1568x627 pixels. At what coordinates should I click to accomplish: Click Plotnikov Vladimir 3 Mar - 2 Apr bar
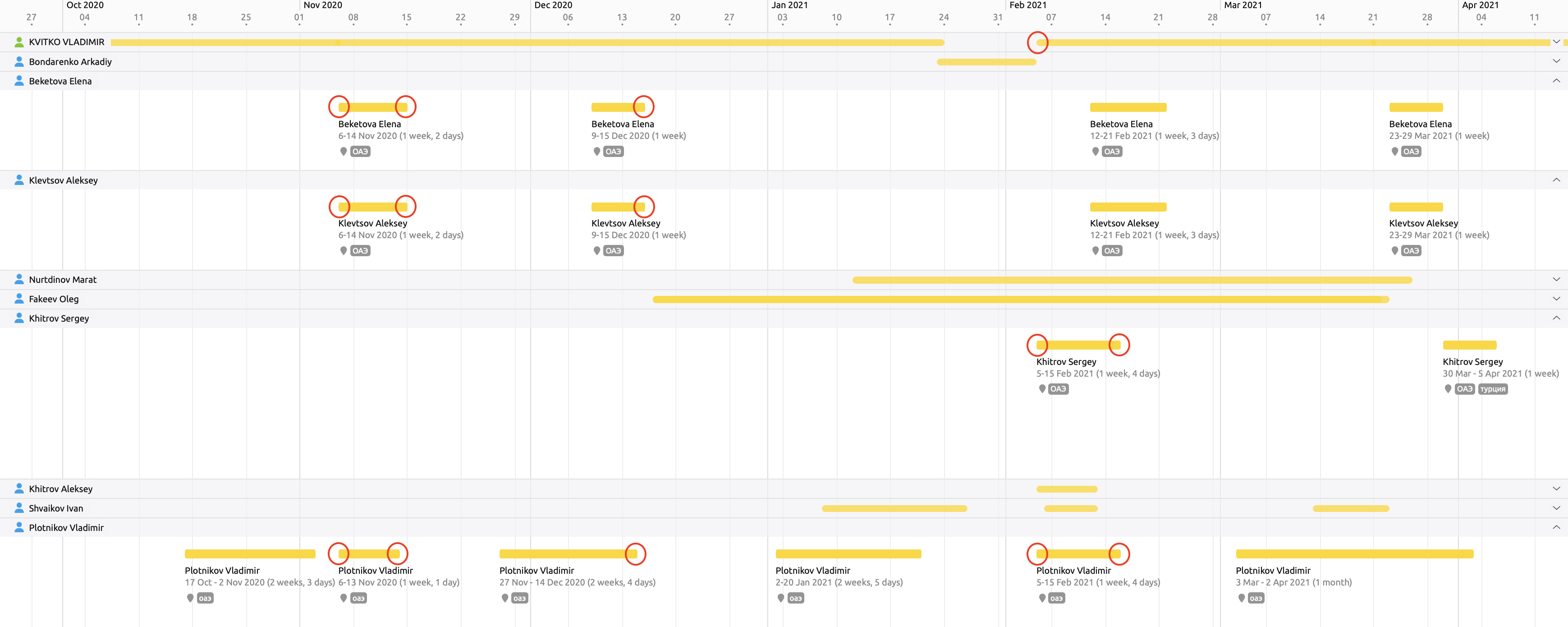(1354, 554)
